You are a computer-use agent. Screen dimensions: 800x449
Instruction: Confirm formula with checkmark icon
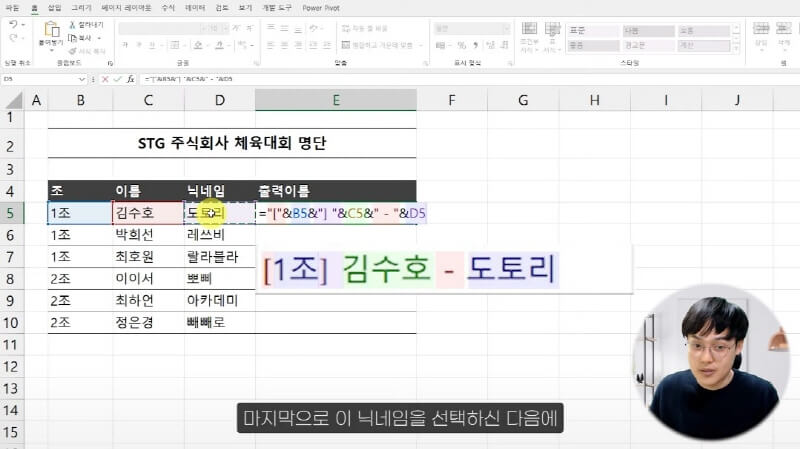(117, 79)
